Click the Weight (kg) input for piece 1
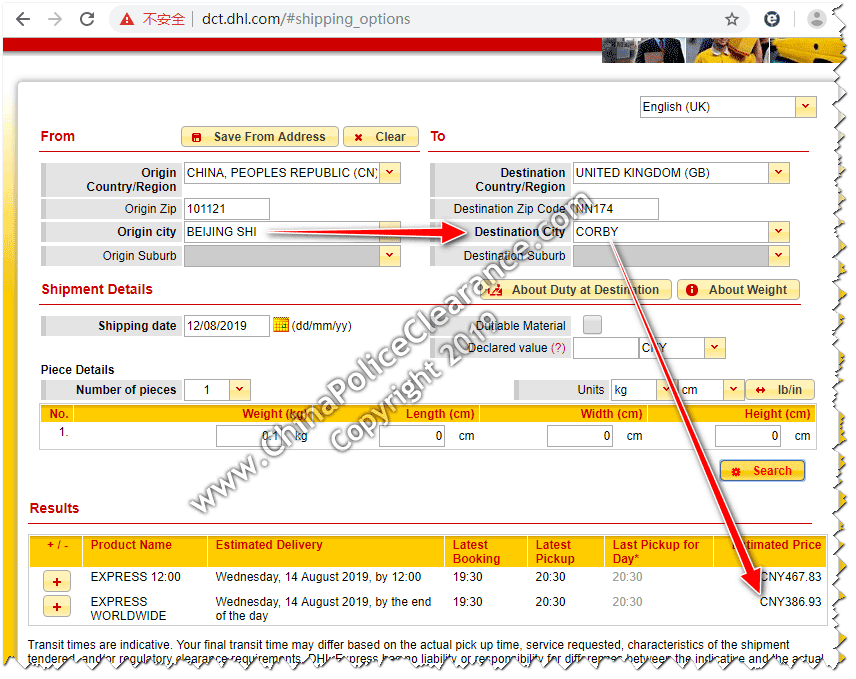 pos(249,436)
